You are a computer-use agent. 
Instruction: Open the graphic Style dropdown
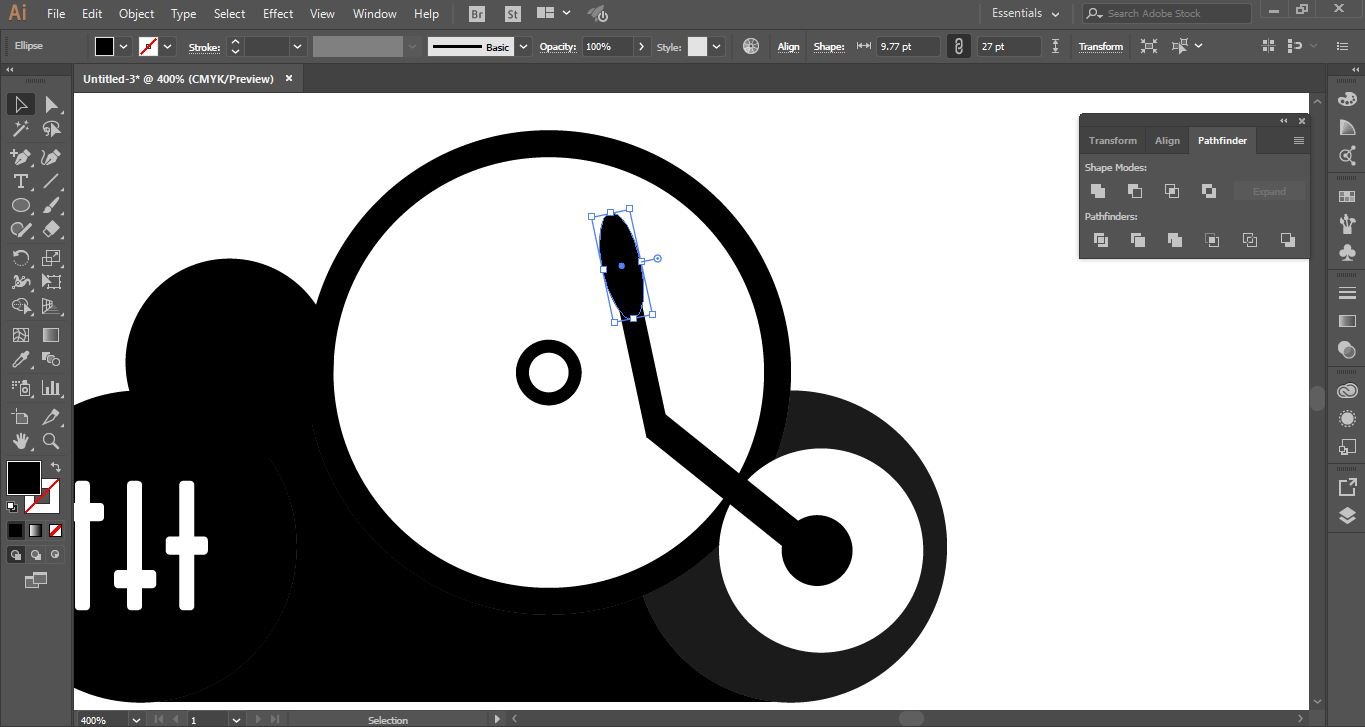pos(716,47)
